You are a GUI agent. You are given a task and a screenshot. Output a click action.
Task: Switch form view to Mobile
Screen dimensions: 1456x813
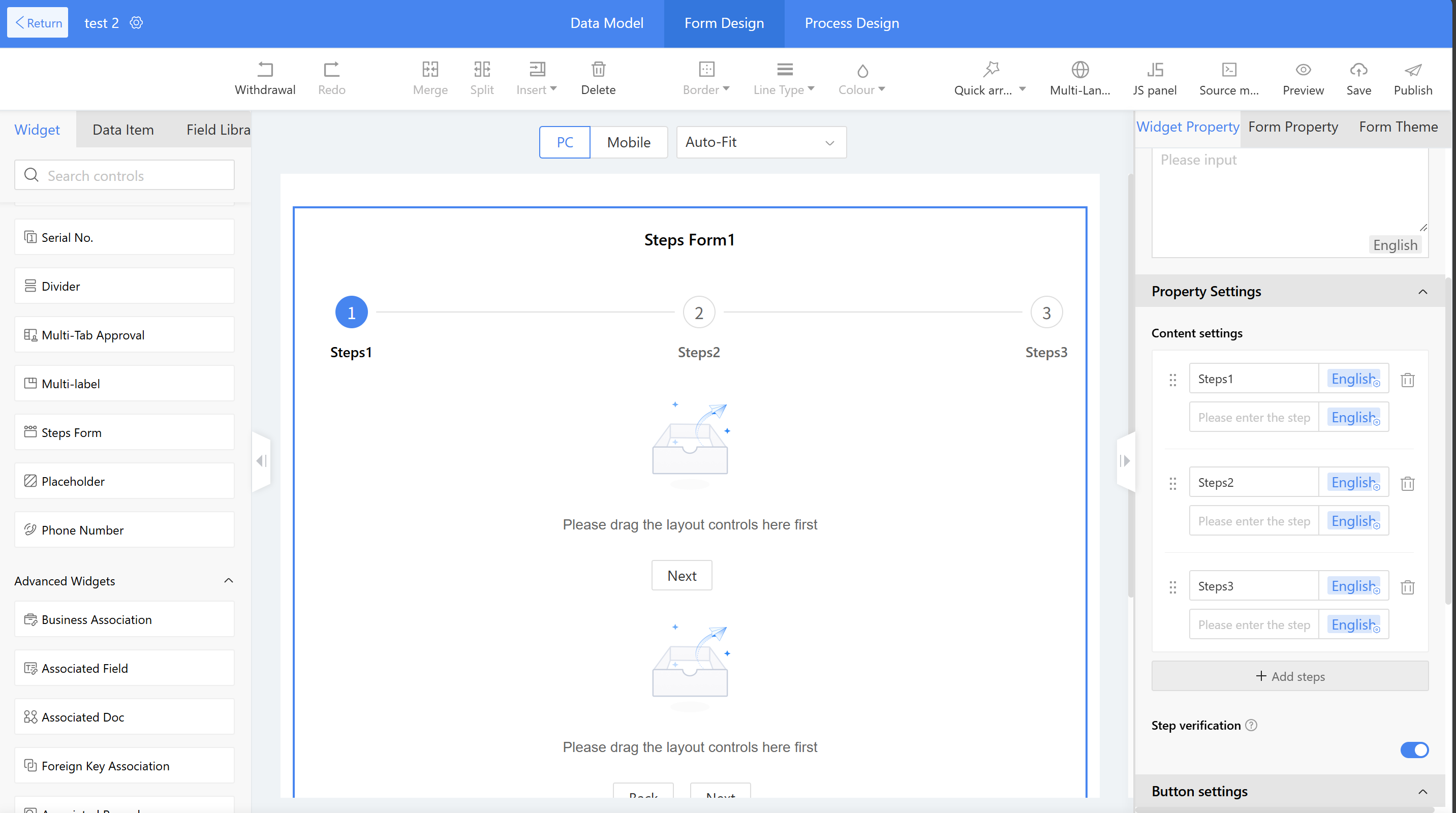coord(629,142)
